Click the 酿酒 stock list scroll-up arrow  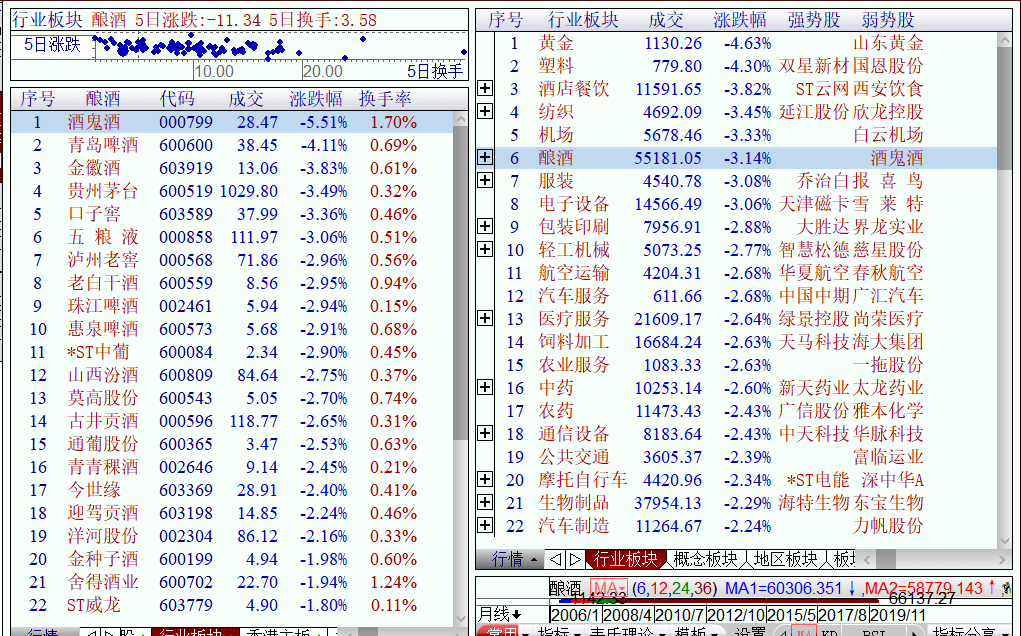[x=460, y=120]
